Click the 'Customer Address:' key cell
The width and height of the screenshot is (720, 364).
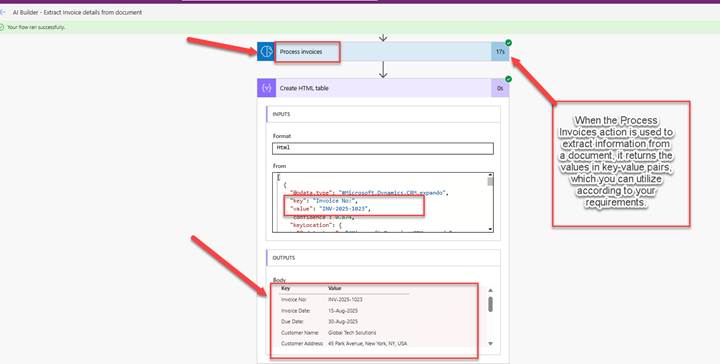coord(302,343)
